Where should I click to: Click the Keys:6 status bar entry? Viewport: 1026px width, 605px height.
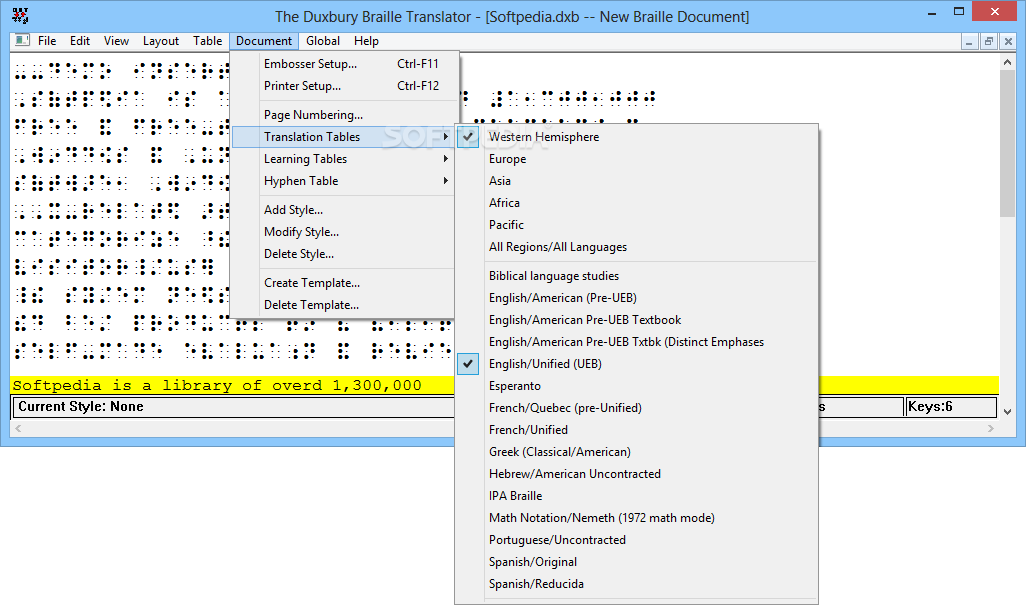[x=951, y=407]
